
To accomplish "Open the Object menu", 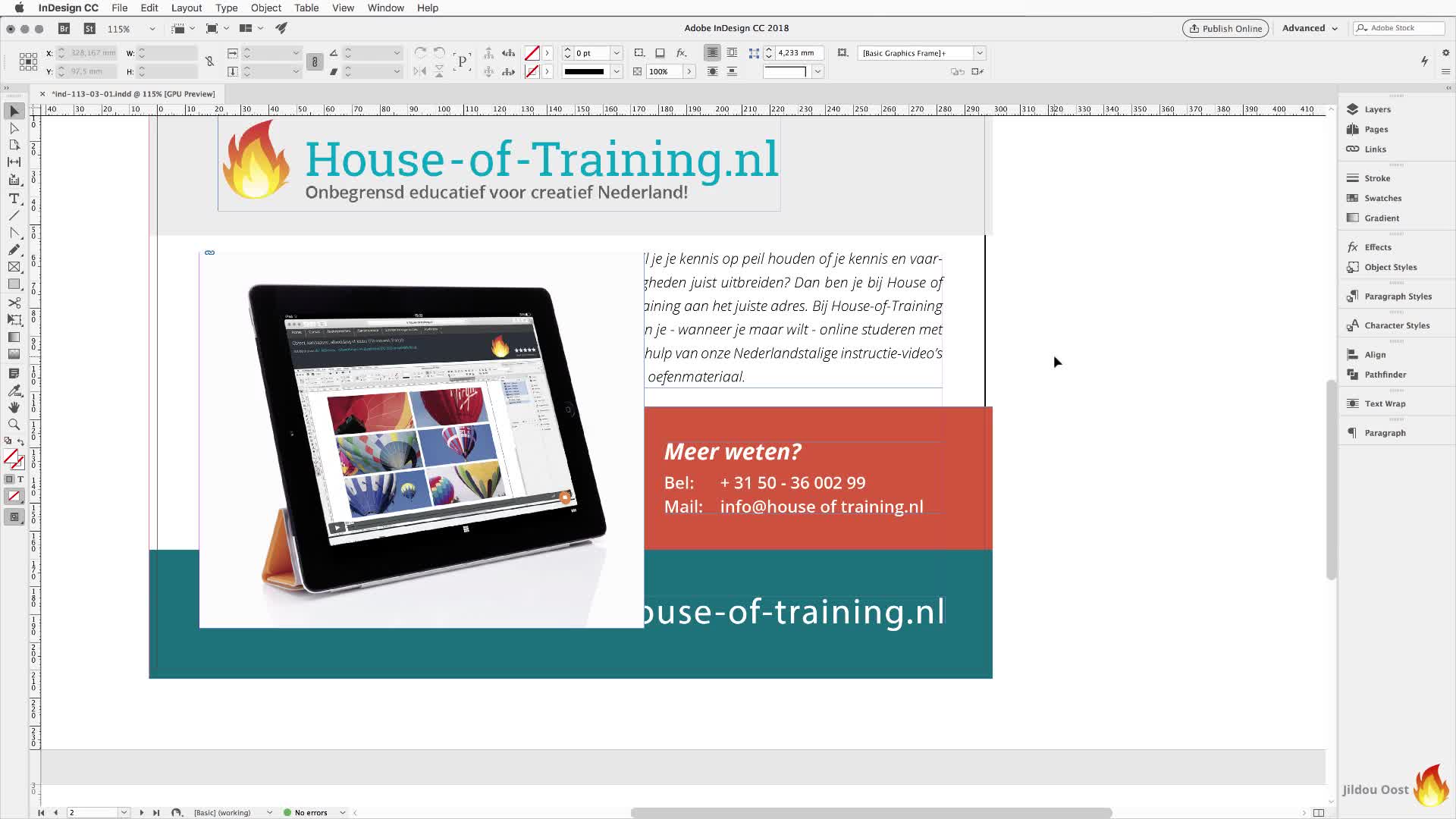I will click(266, 8).
